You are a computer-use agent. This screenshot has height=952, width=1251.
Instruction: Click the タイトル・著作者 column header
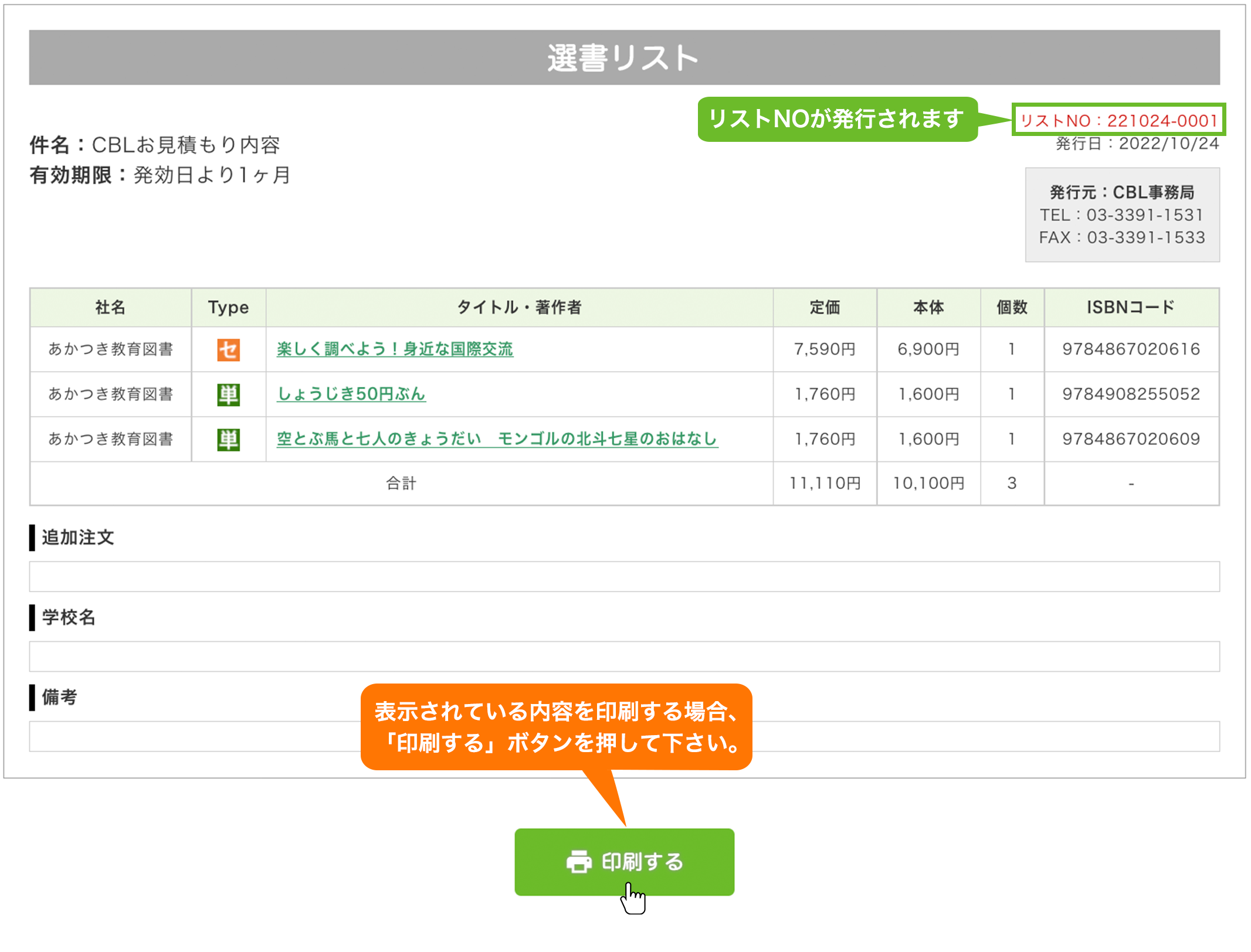tap(520, 307)
